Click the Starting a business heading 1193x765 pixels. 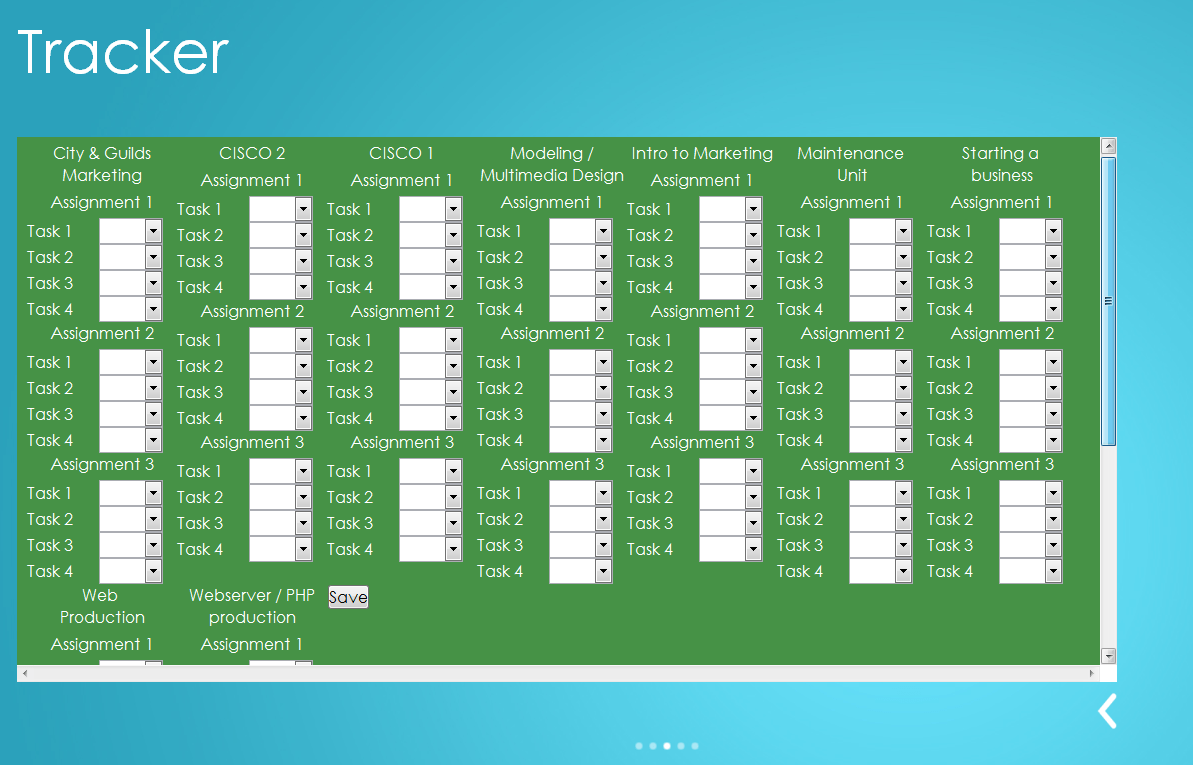pyautogui.click(x=1001, y=164)
